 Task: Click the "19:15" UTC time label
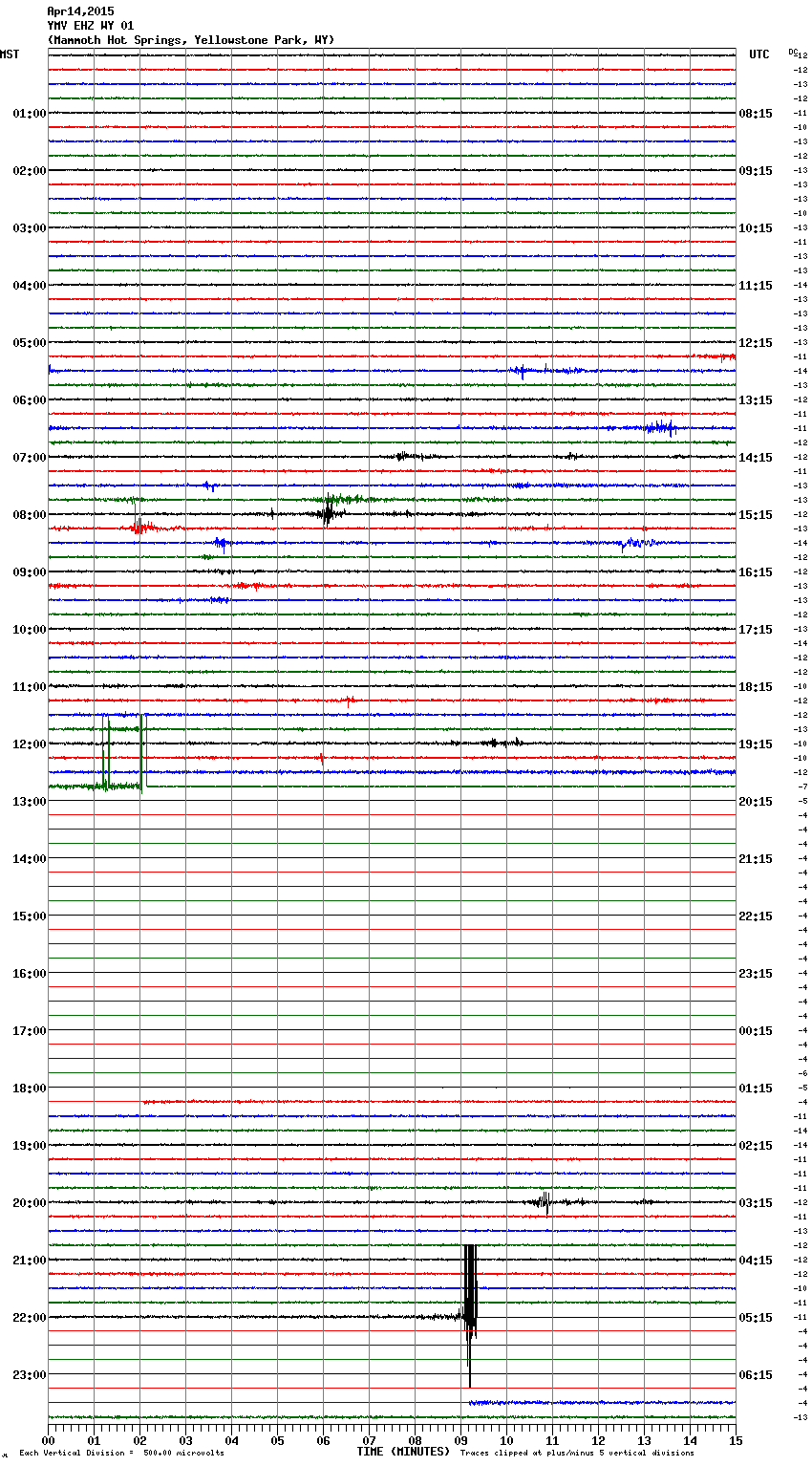(756, 744)
